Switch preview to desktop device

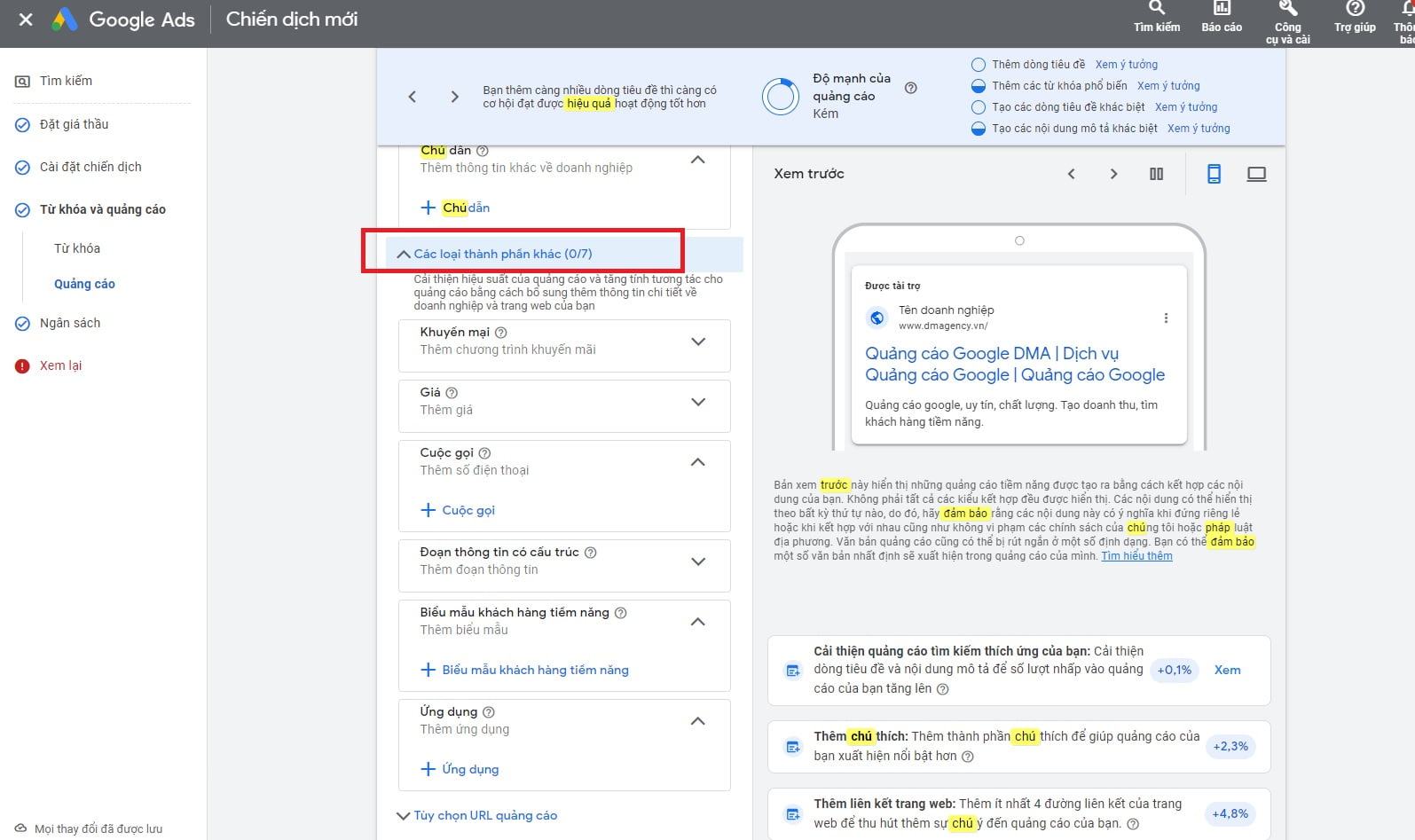click(1256, 174)
